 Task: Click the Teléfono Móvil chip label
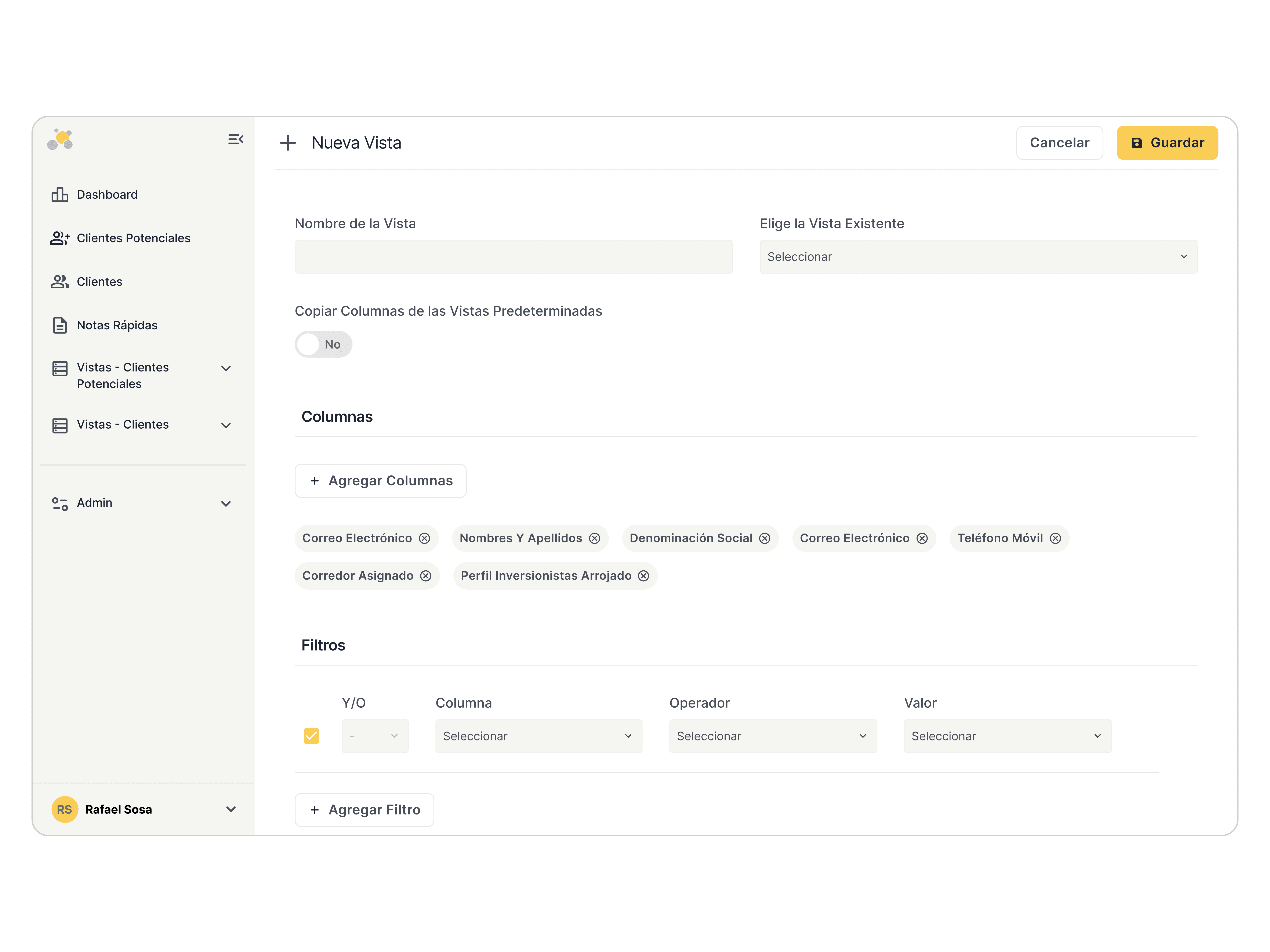1000,538
